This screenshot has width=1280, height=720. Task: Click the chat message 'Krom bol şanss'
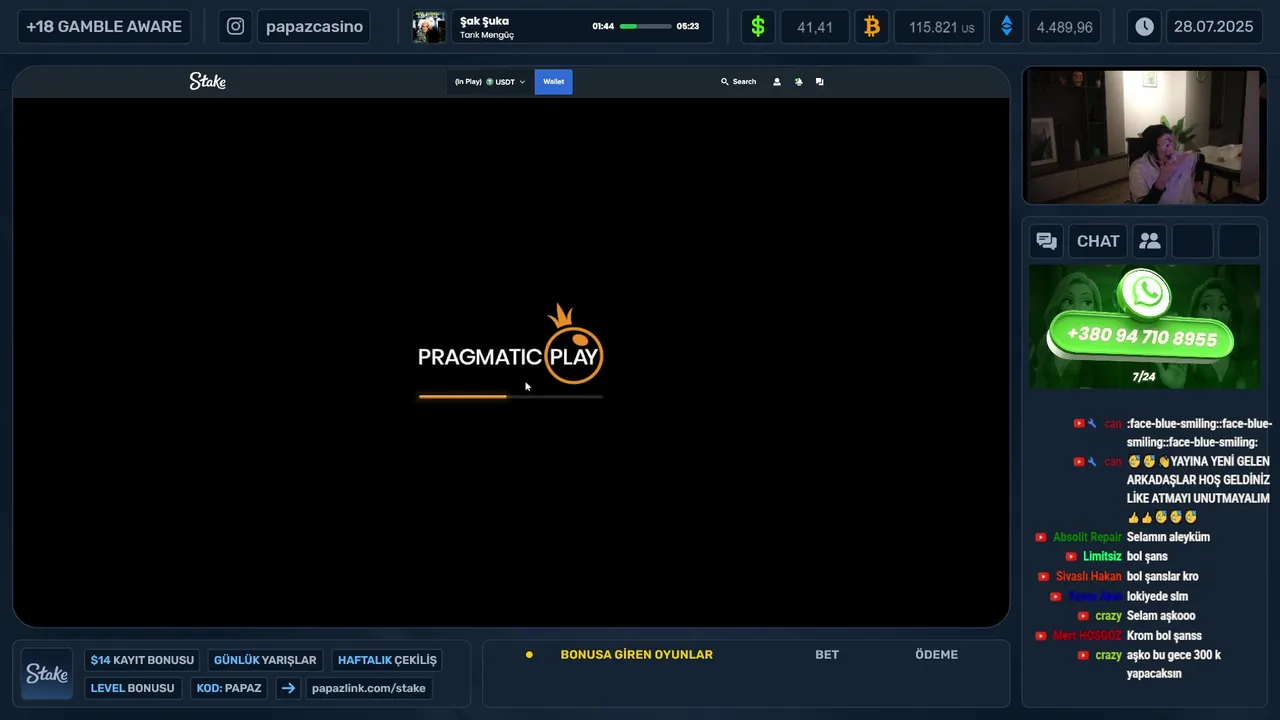pos(1164,636)
